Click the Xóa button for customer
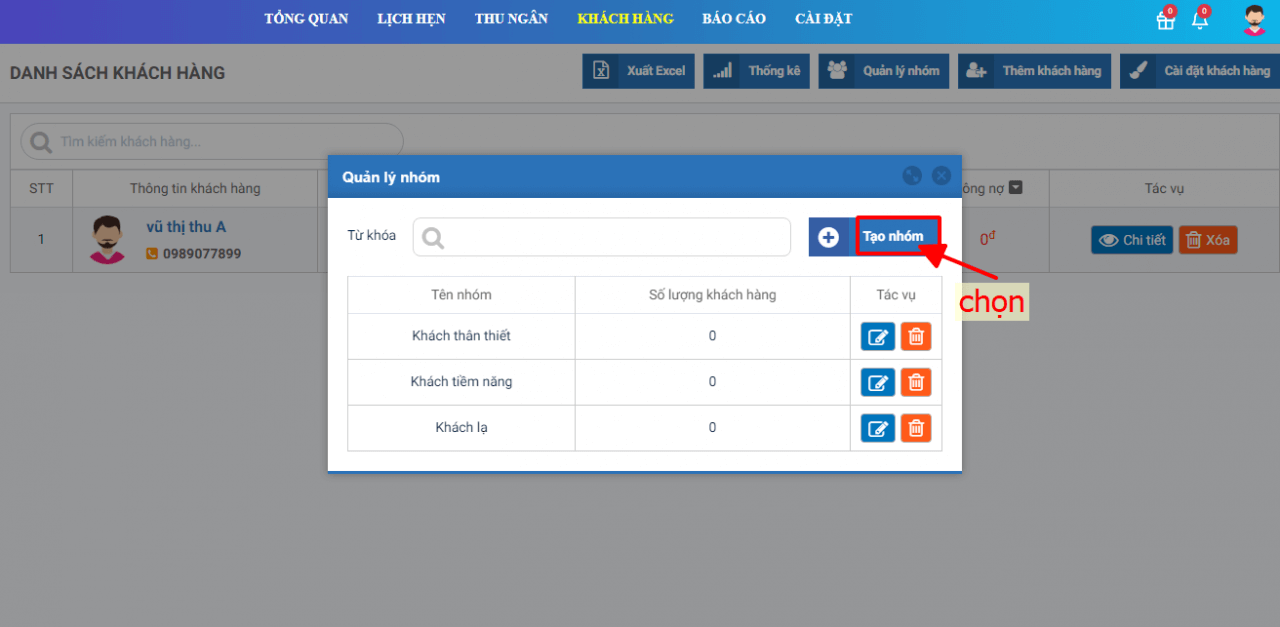Image resolution: width=1280 pixels, height=627 pixels. click(x=1207, y=240)
